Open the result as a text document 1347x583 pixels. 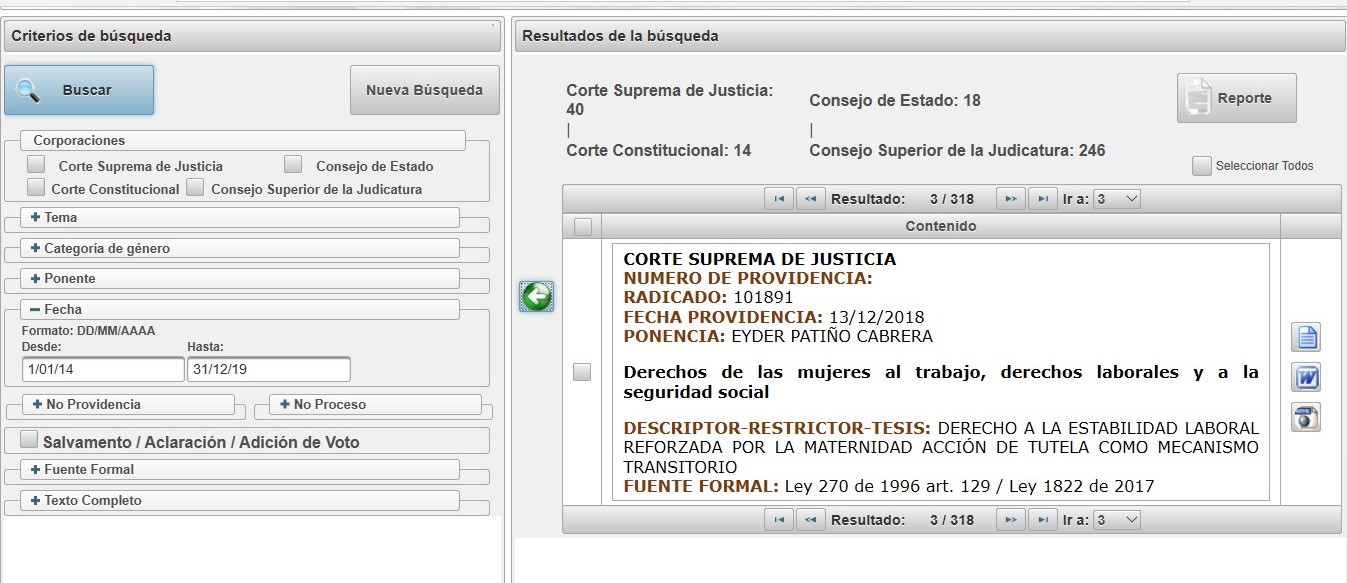[1306, 337]
